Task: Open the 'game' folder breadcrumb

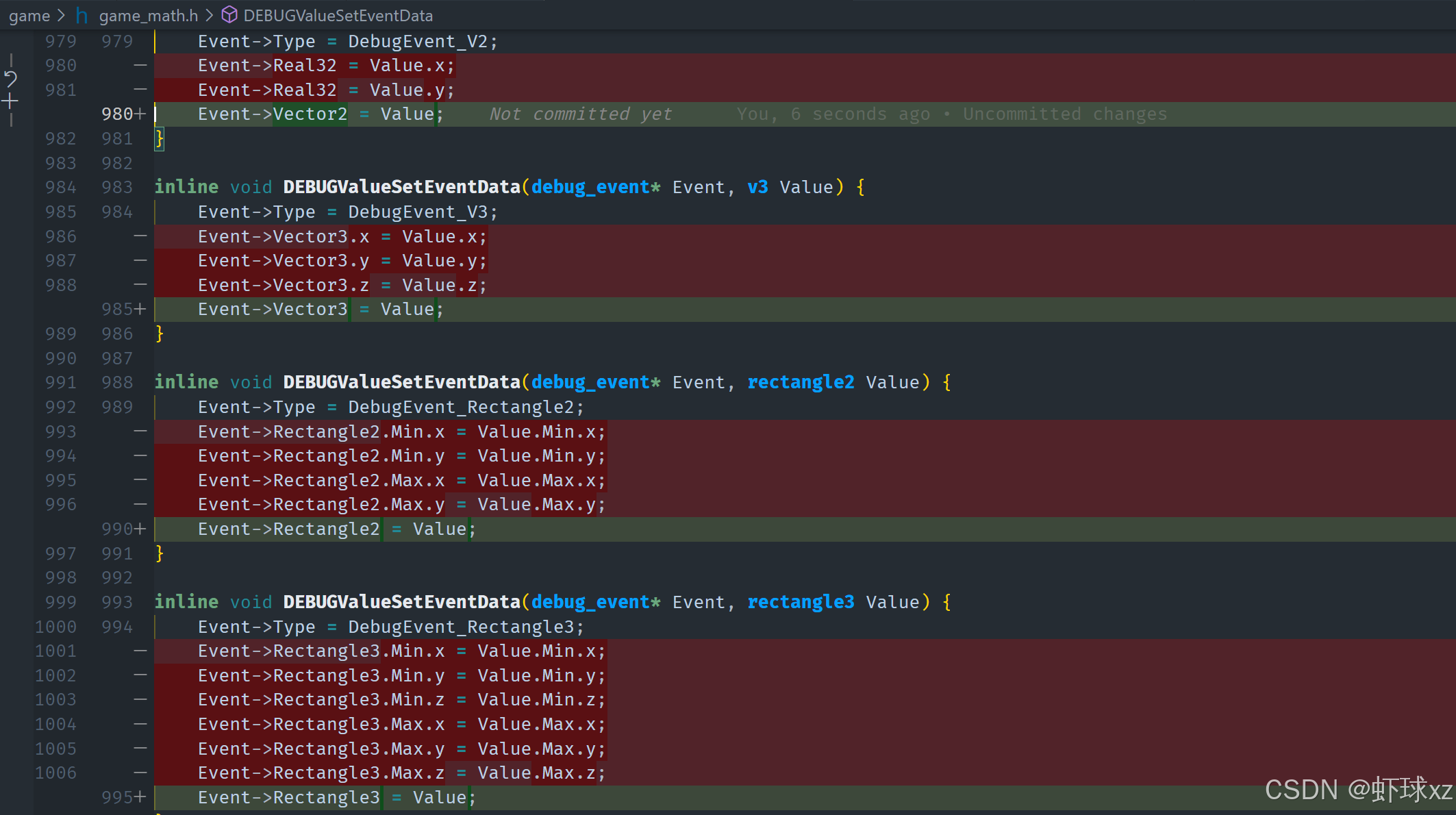Action: click(29, 15)
